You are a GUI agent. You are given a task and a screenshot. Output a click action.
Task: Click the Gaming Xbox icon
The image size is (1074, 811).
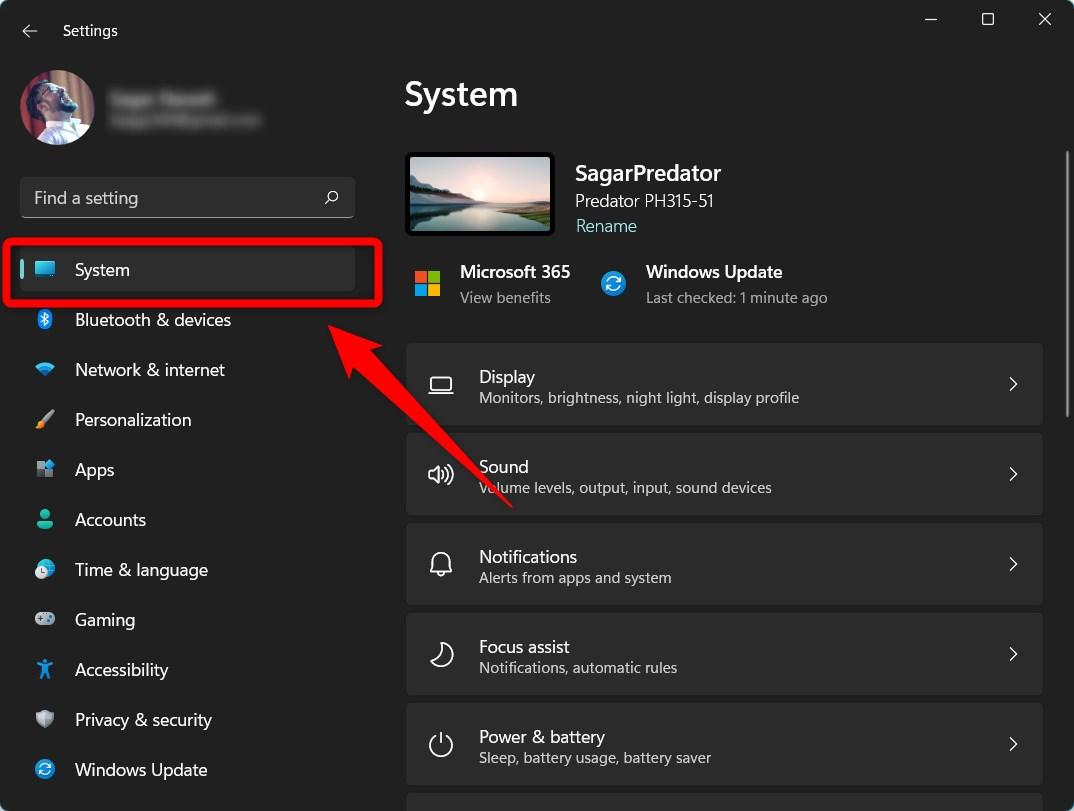45,620
